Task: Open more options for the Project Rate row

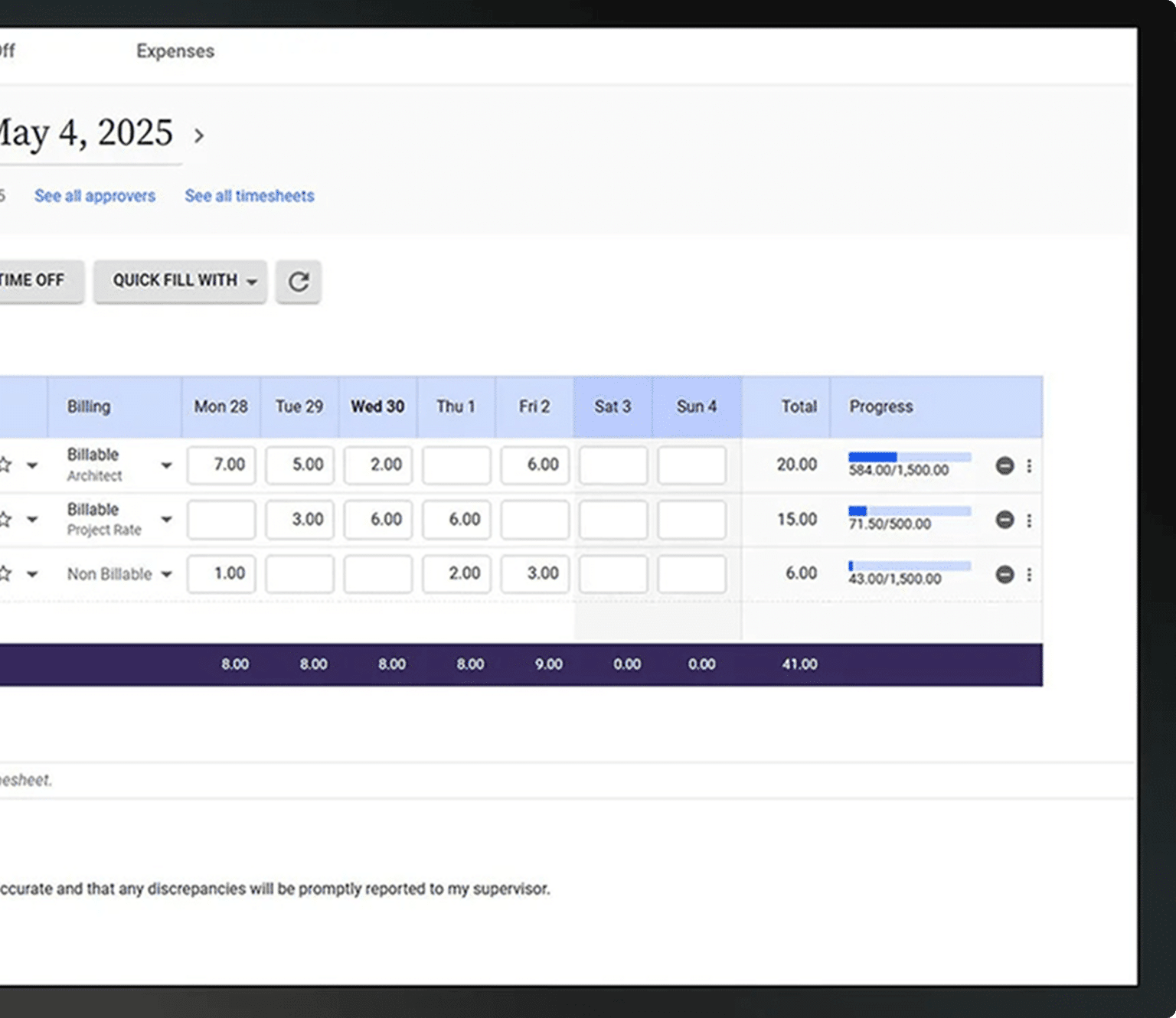Action: (1029, 520)
